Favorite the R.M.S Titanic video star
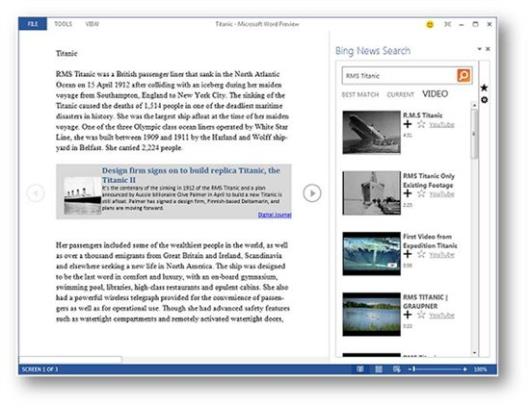The width and height of the screenshot is (530, 408). click(421, 124)
